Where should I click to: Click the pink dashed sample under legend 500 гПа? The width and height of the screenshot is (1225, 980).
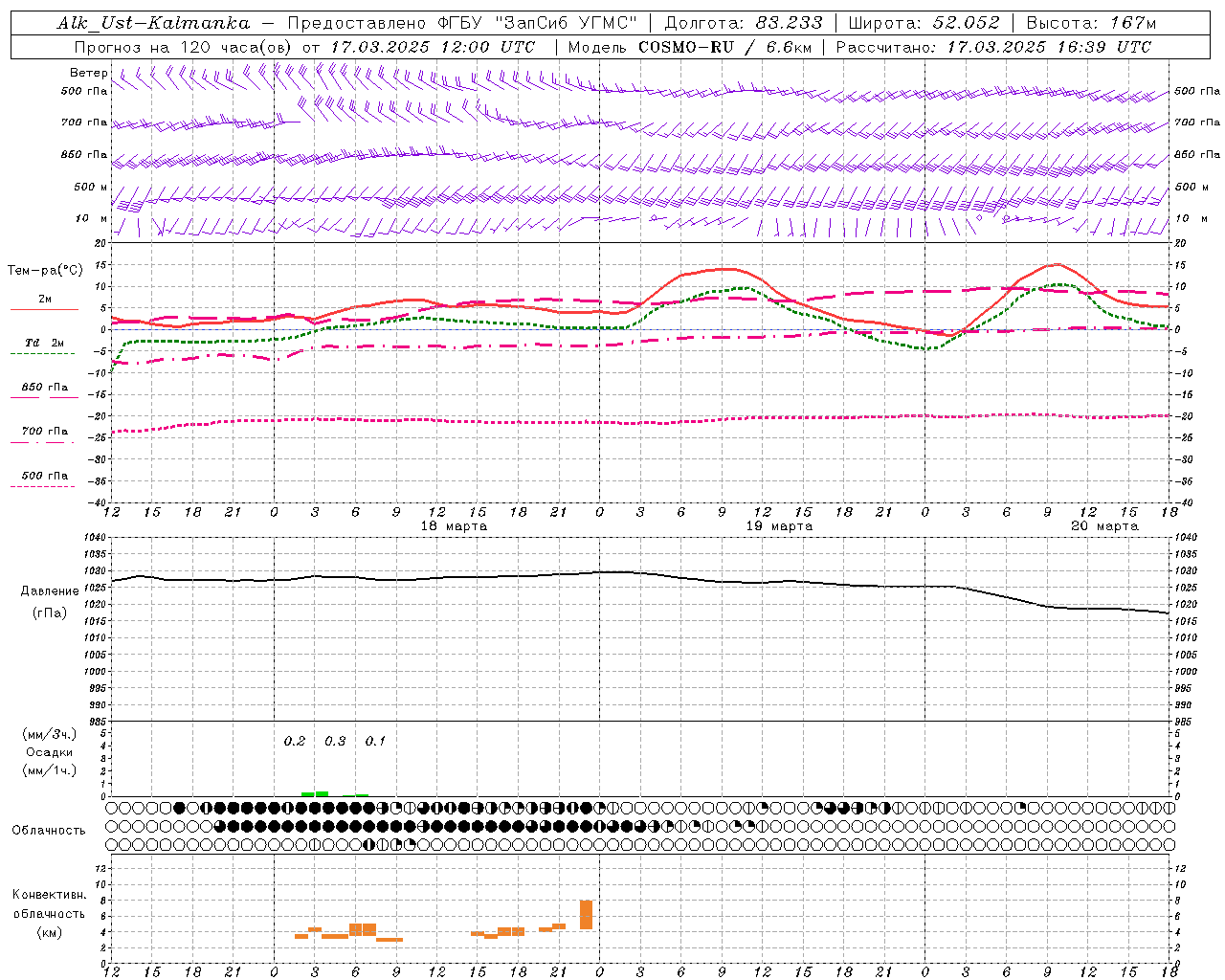43,487
